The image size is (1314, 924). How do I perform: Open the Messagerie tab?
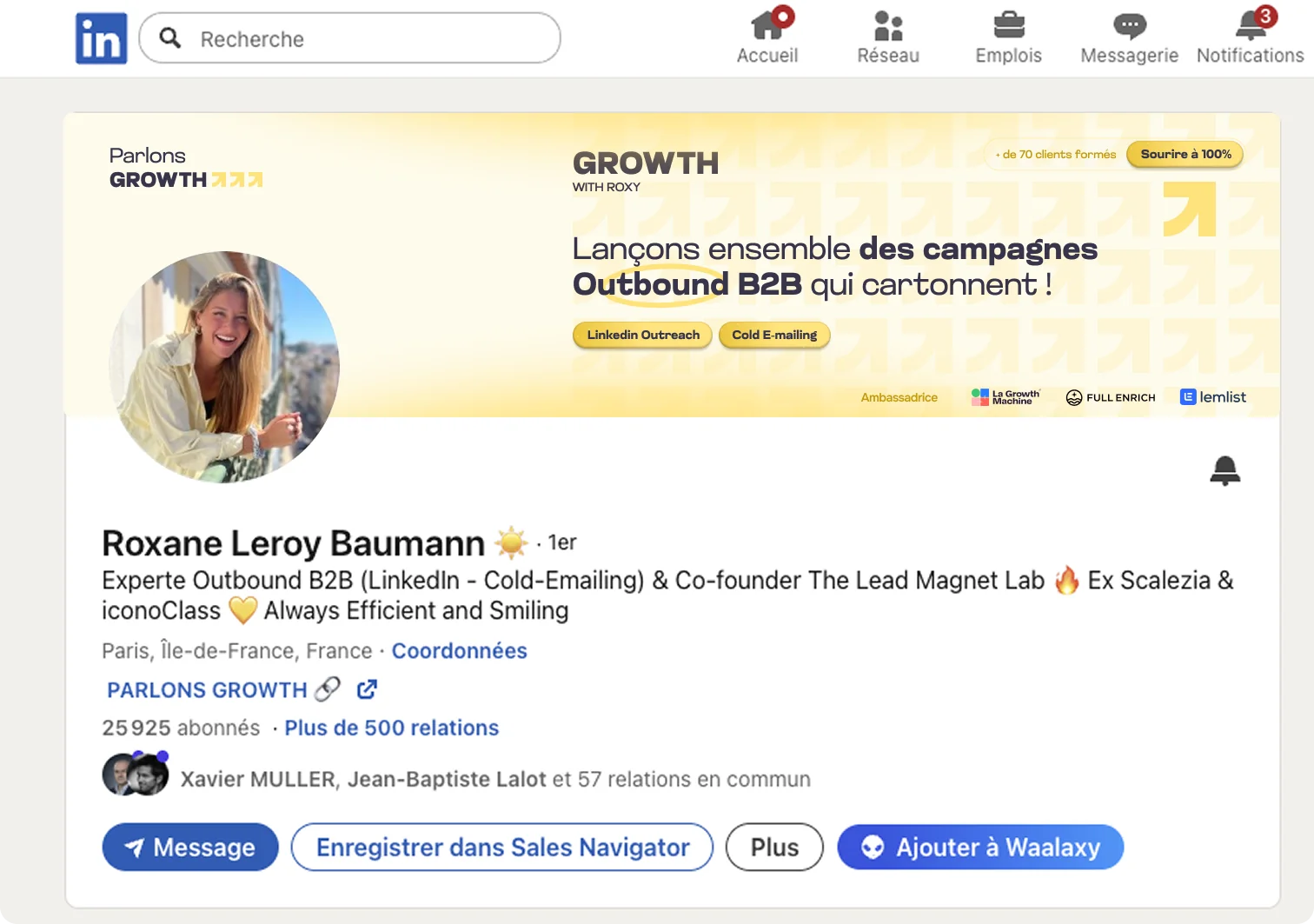pyautogui.click(x=1129, y=37)
